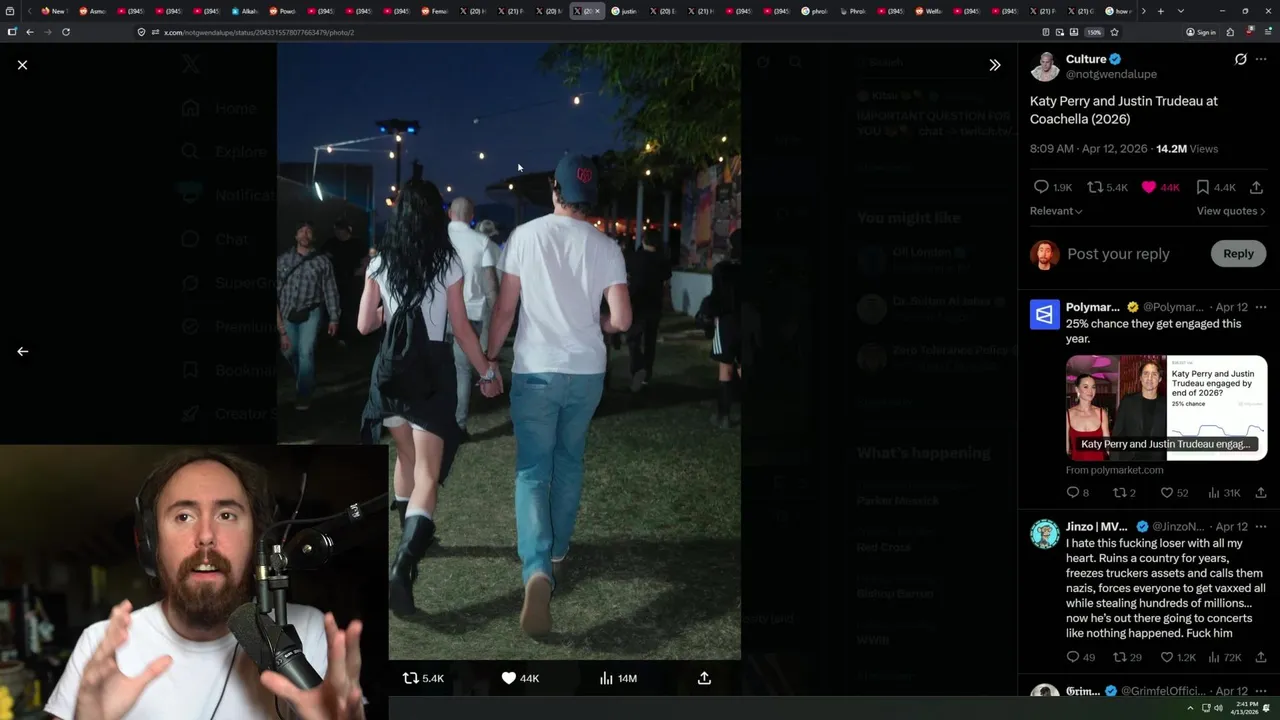Close the photo viewer with the X icon
Viewport: 1280px width, 720px height.
(22, 65)
